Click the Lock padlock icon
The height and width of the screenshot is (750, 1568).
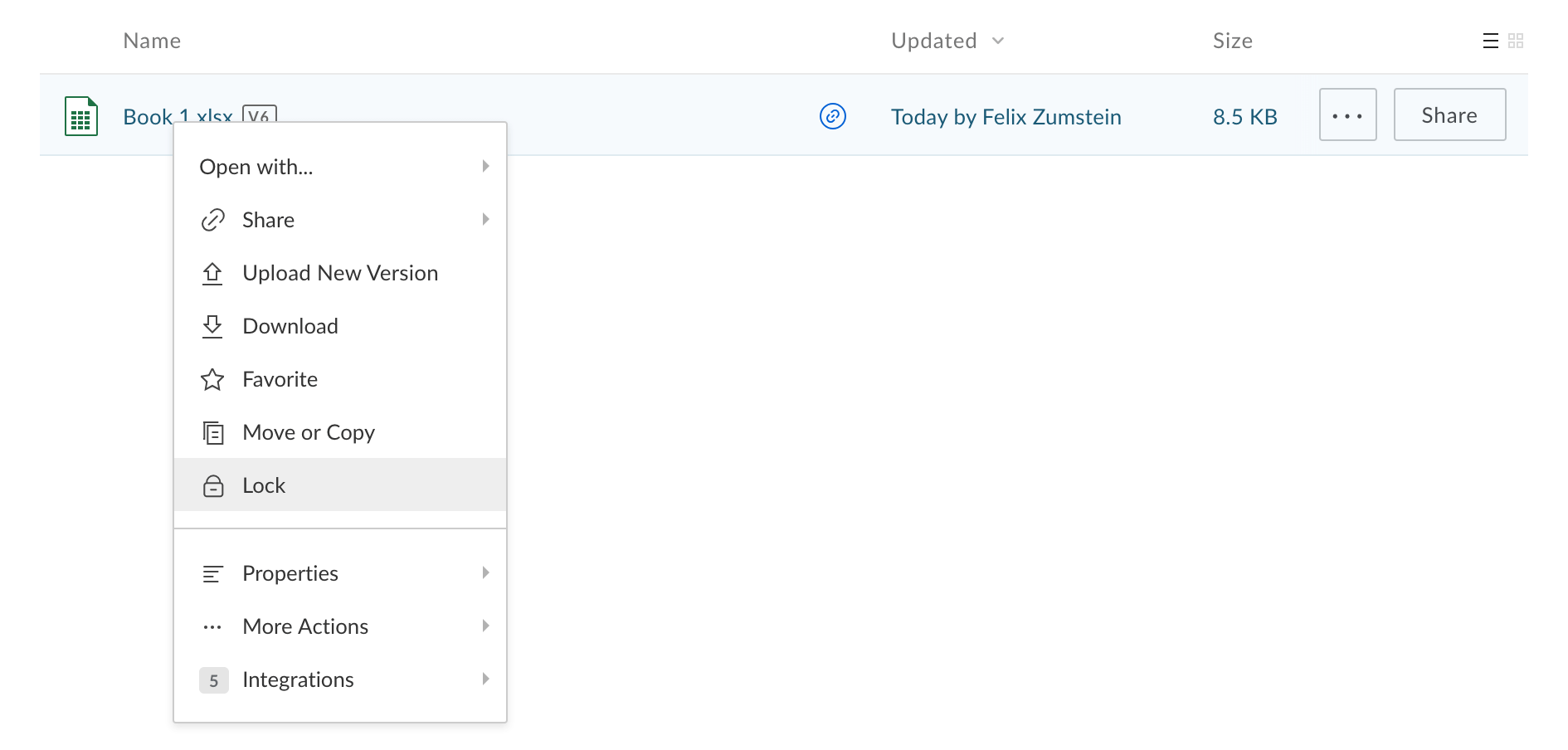point(213,485)
